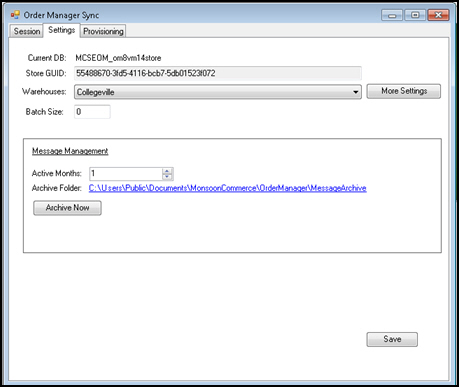Screen dimensions: 459x387
Task: Maximize the Order Manager Sync window
Action: click(415, 15)
